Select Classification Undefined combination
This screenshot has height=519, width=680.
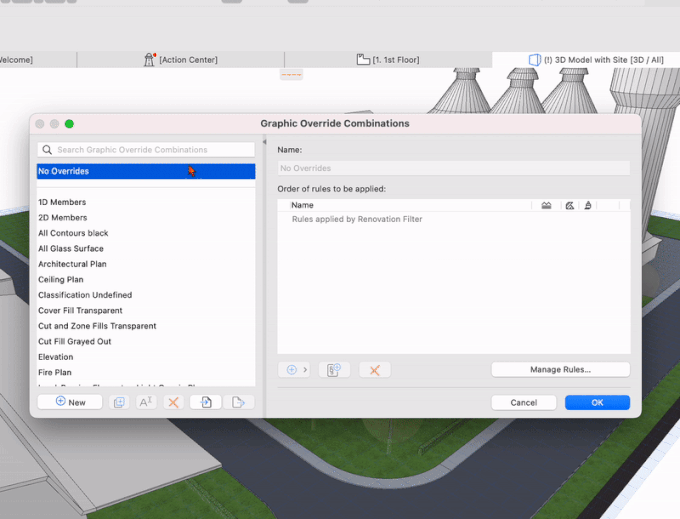pos(146,295)
